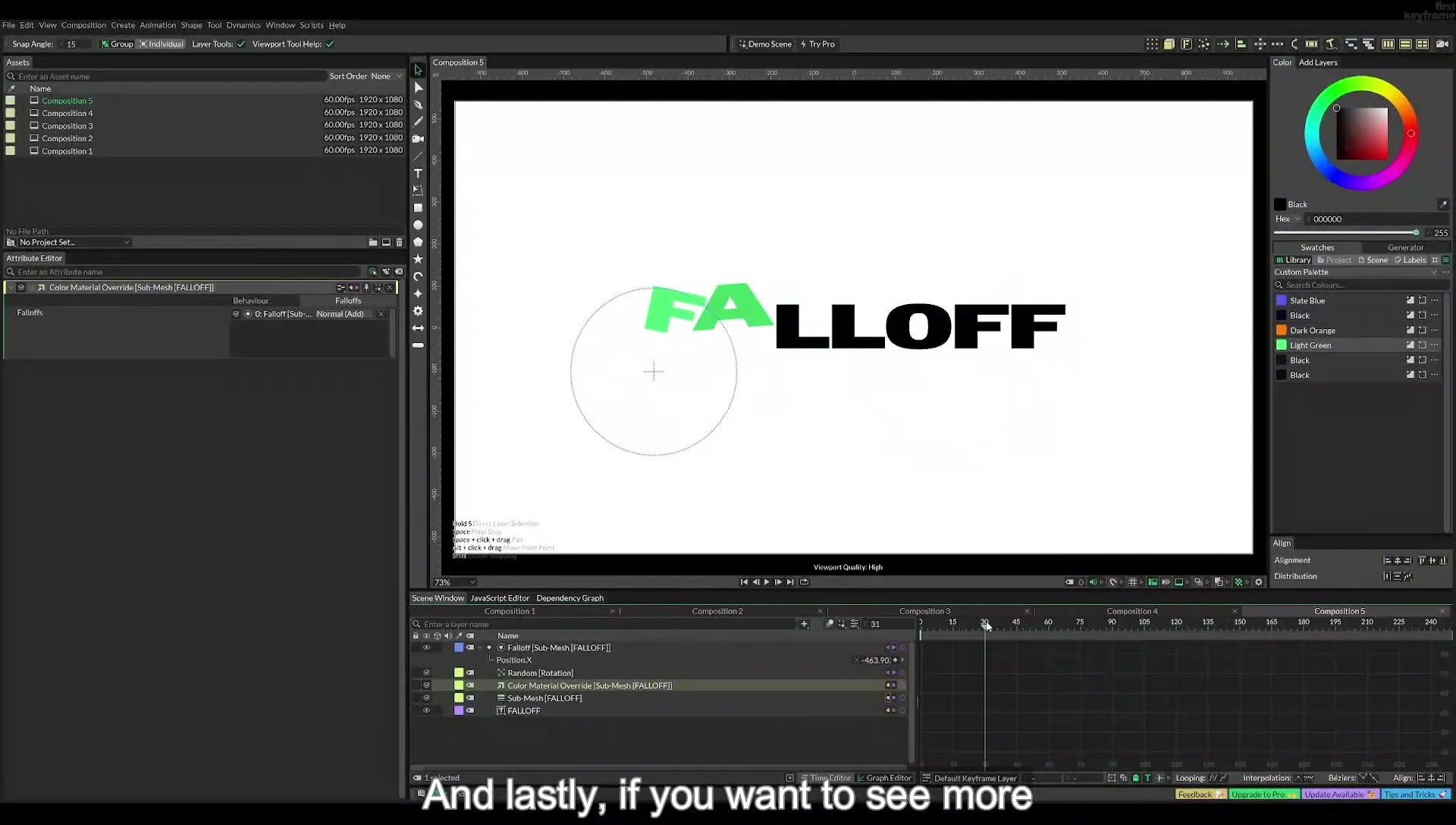Collapse the Falloff layer attributes

click(x=480, y=648)
